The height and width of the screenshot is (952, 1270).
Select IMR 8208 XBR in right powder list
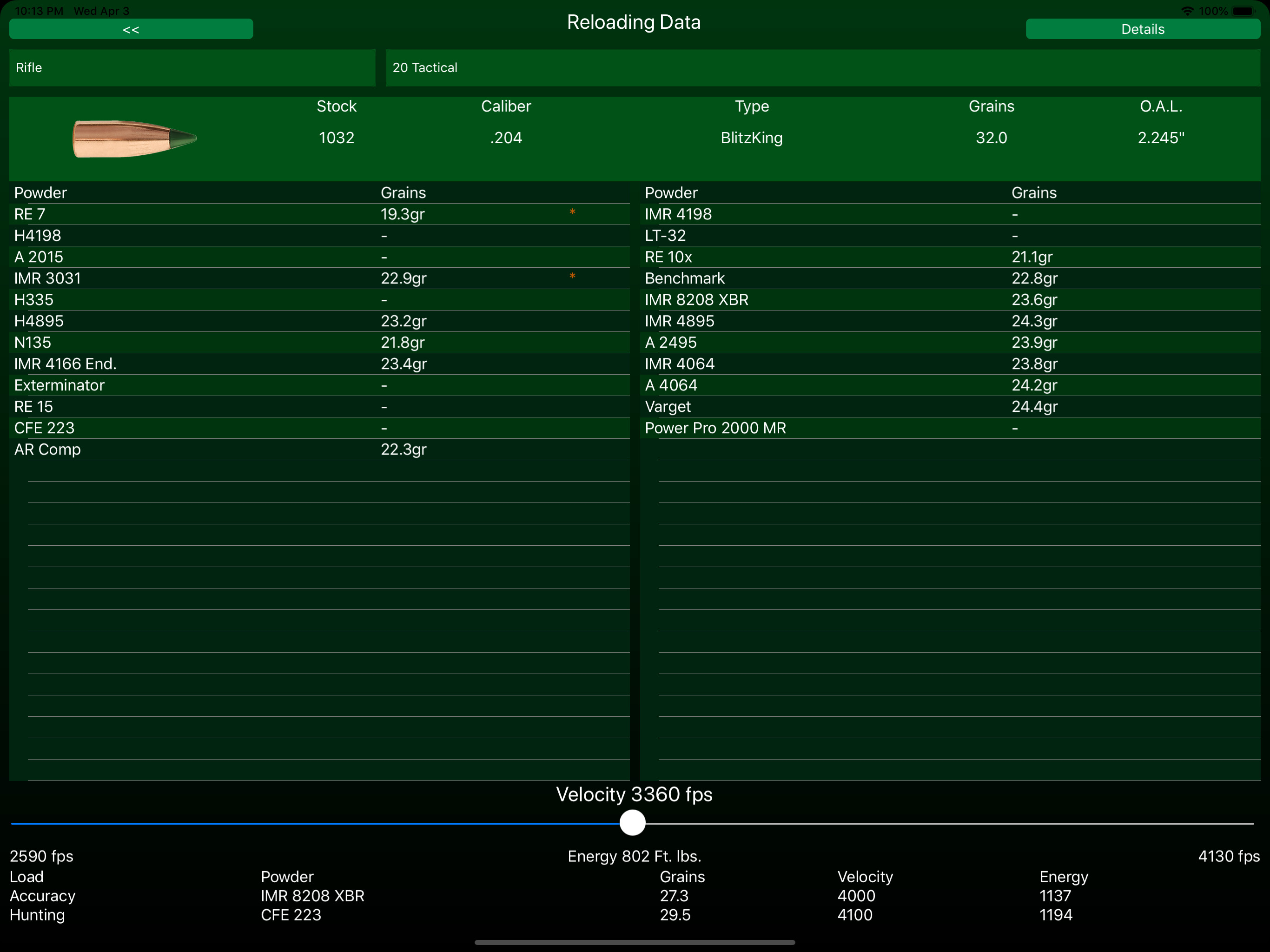(x=950, y=300)
